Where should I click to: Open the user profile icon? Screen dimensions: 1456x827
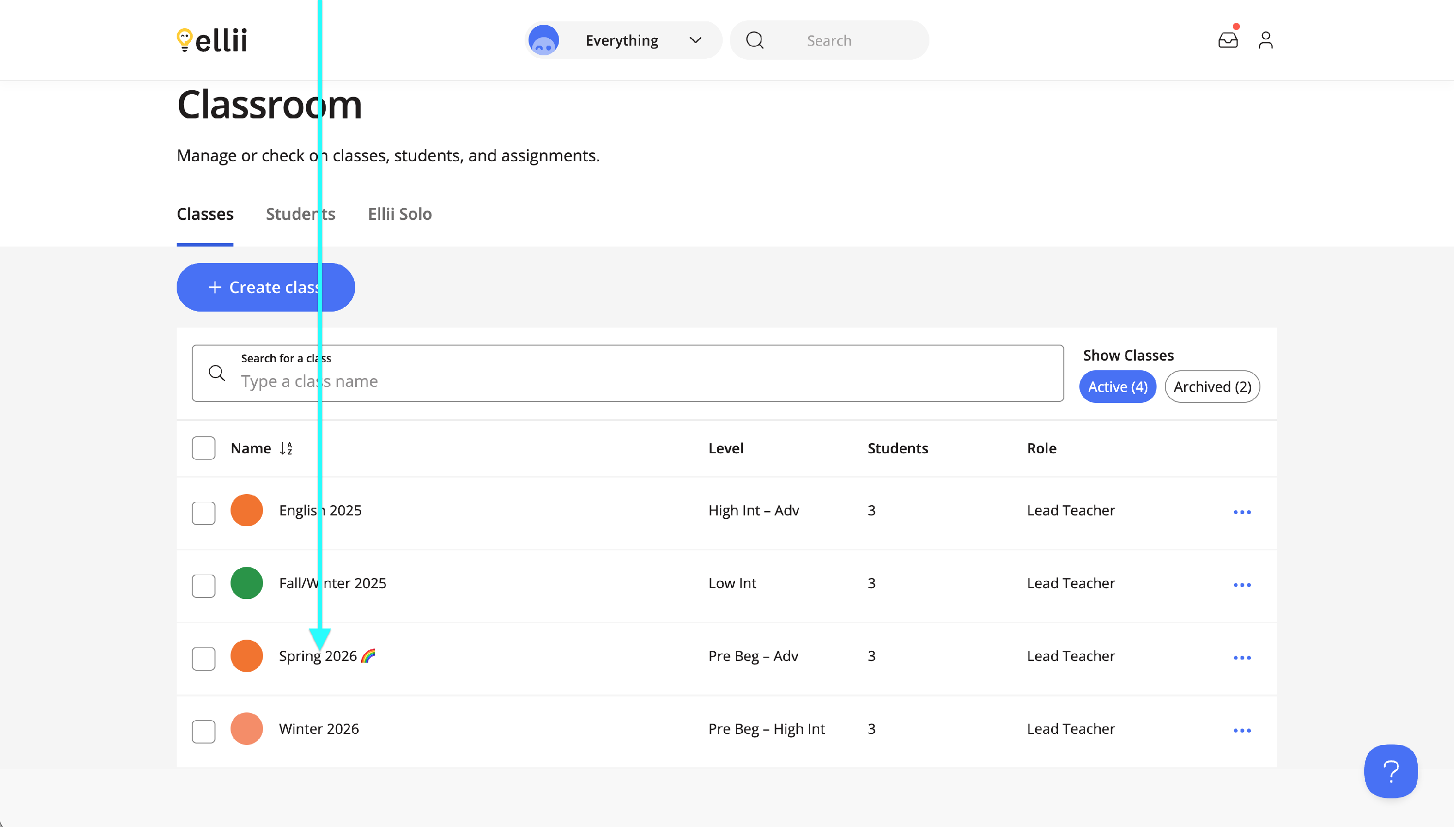point(1267,40)
